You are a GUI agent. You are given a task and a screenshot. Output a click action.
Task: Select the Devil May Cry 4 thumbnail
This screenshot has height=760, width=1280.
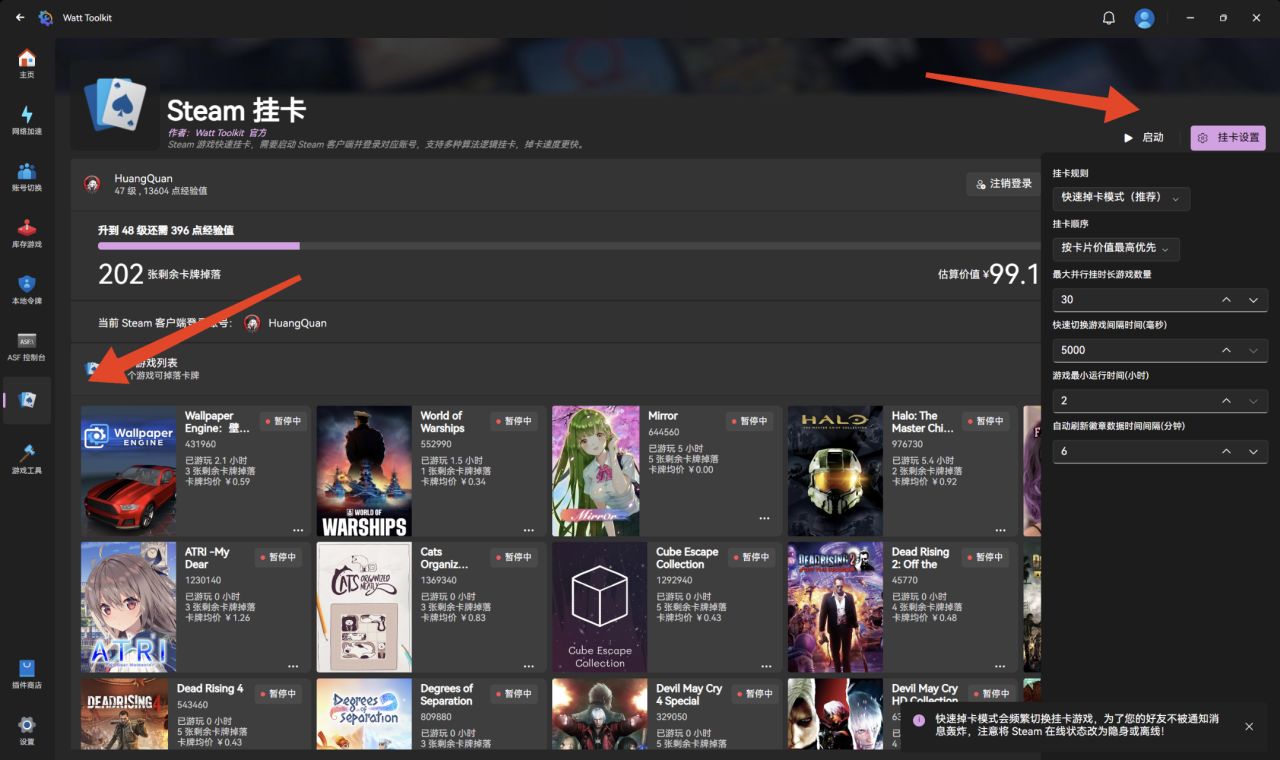tap(600, 714)
